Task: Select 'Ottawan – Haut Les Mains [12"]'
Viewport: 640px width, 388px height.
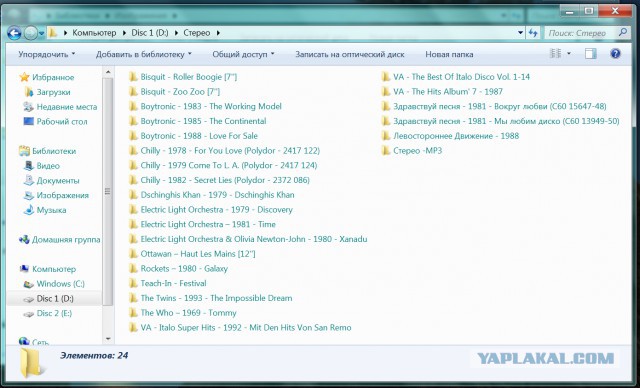Action: tap(192, 254)
